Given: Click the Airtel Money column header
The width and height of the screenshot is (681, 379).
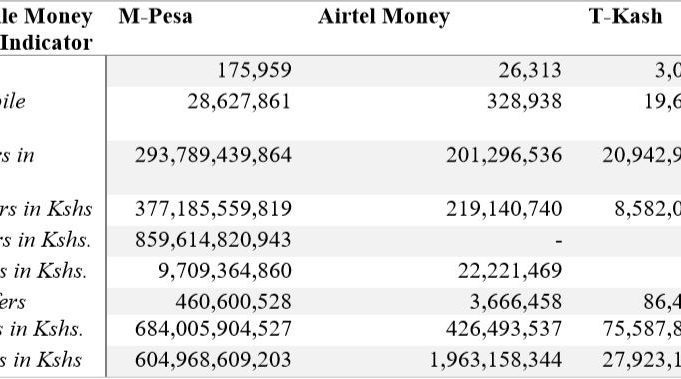Looking at the screenshot, I should [x=383, y=17].
